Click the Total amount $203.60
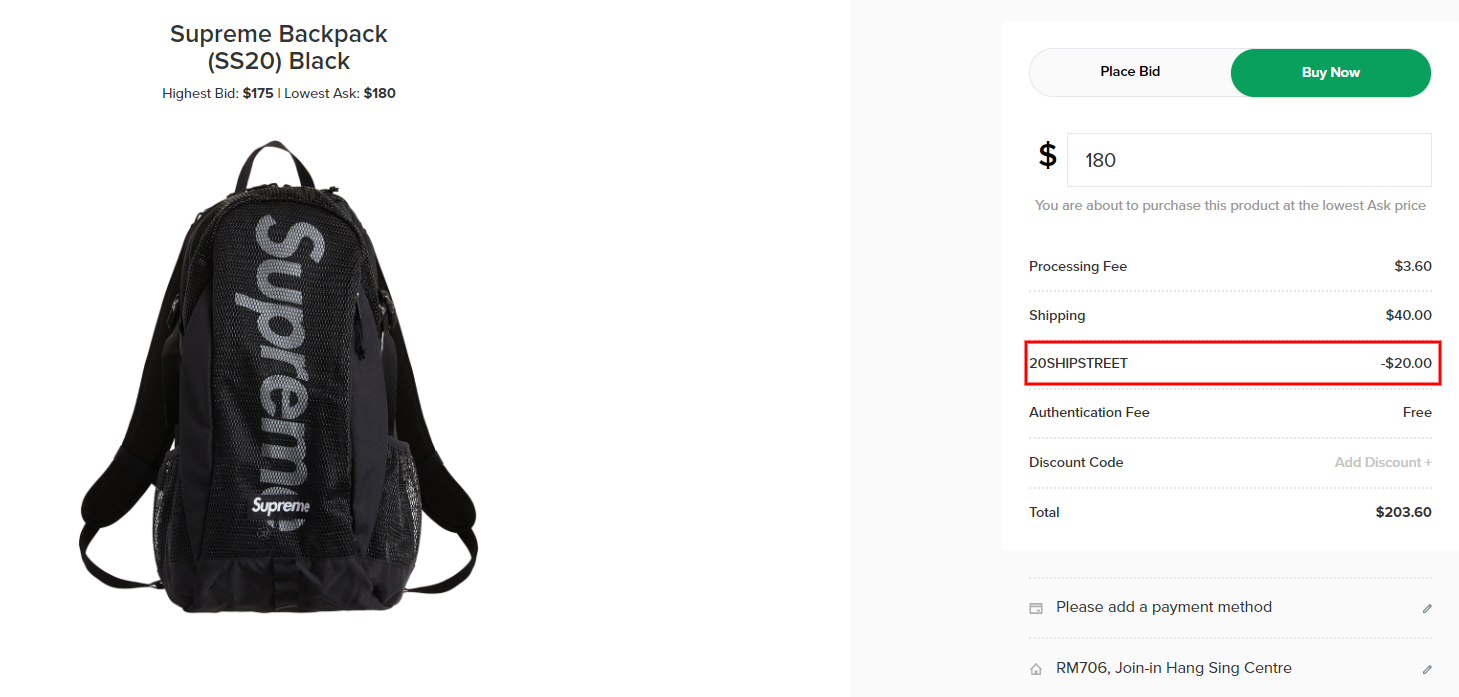The width and height of the screenshot is (1459, 697). pos(1403,512)
